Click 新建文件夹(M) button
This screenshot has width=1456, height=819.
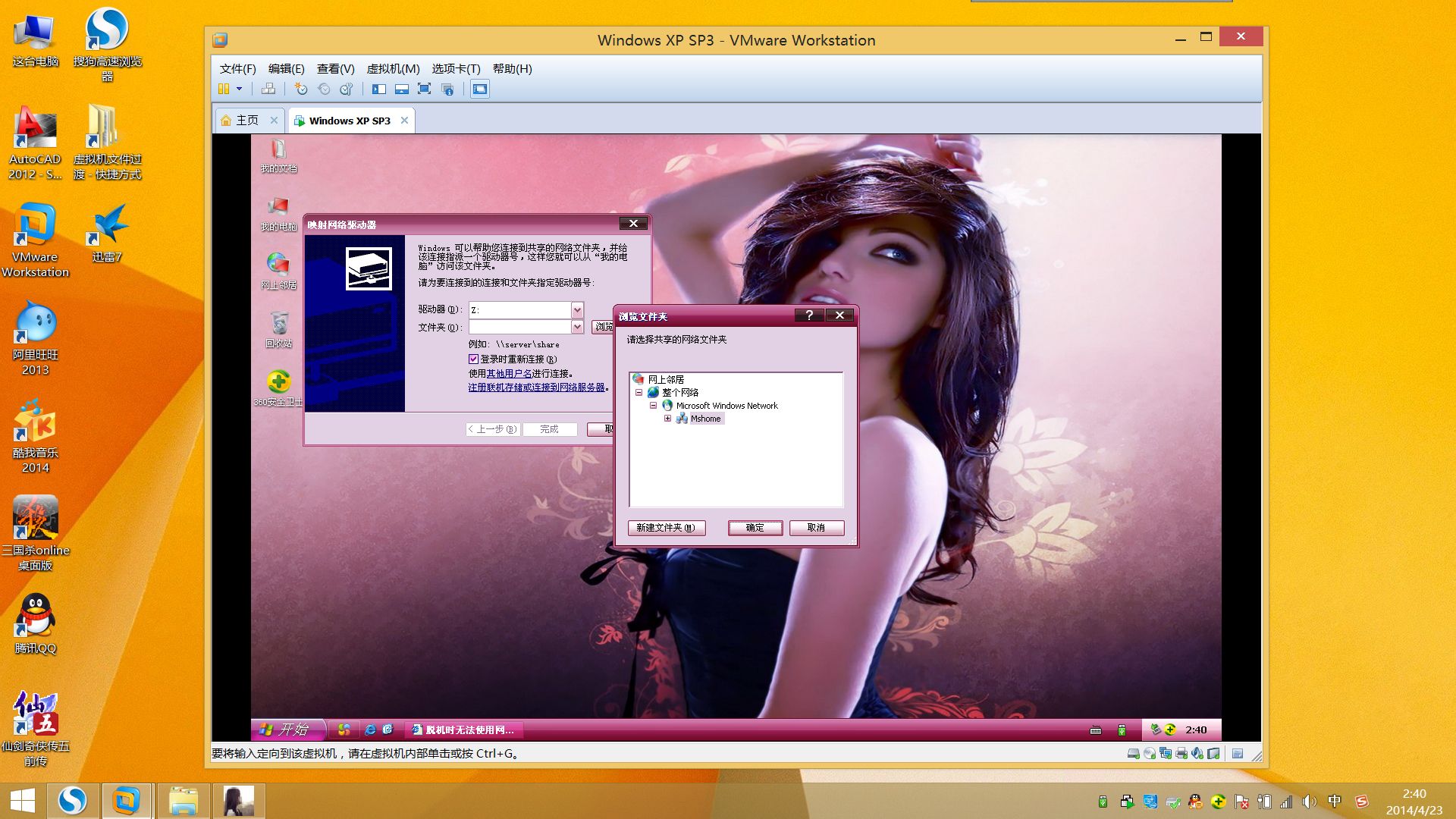tap(667, 528)
